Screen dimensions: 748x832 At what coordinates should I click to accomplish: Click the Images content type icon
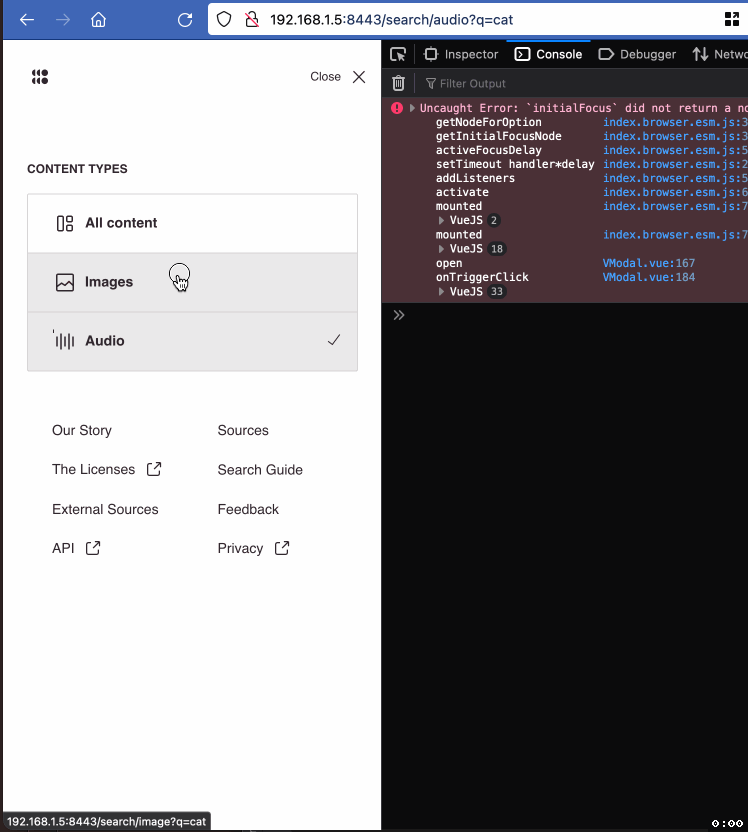click(x=65, y=281)
